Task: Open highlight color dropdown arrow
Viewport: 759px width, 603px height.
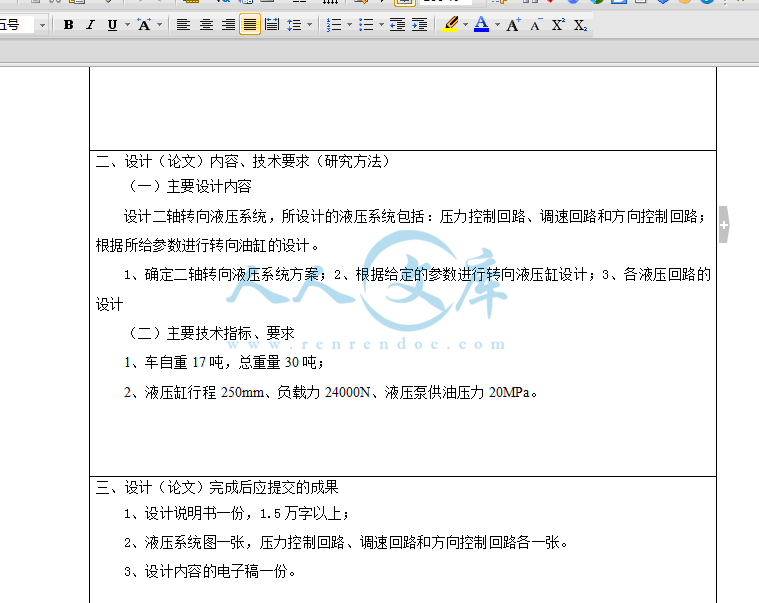Action: point(465,25)
